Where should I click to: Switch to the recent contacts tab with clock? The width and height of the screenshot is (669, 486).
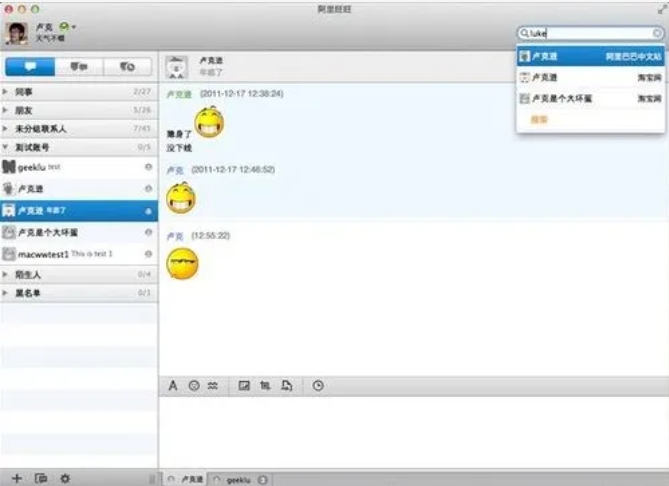(127, 67)
